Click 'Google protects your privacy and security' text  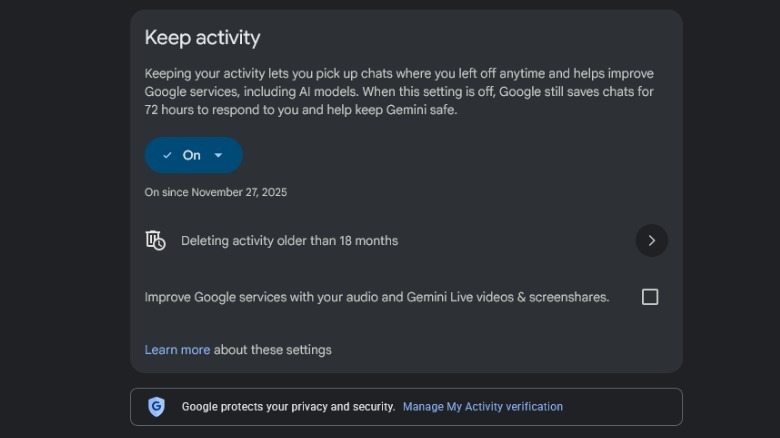288,407
